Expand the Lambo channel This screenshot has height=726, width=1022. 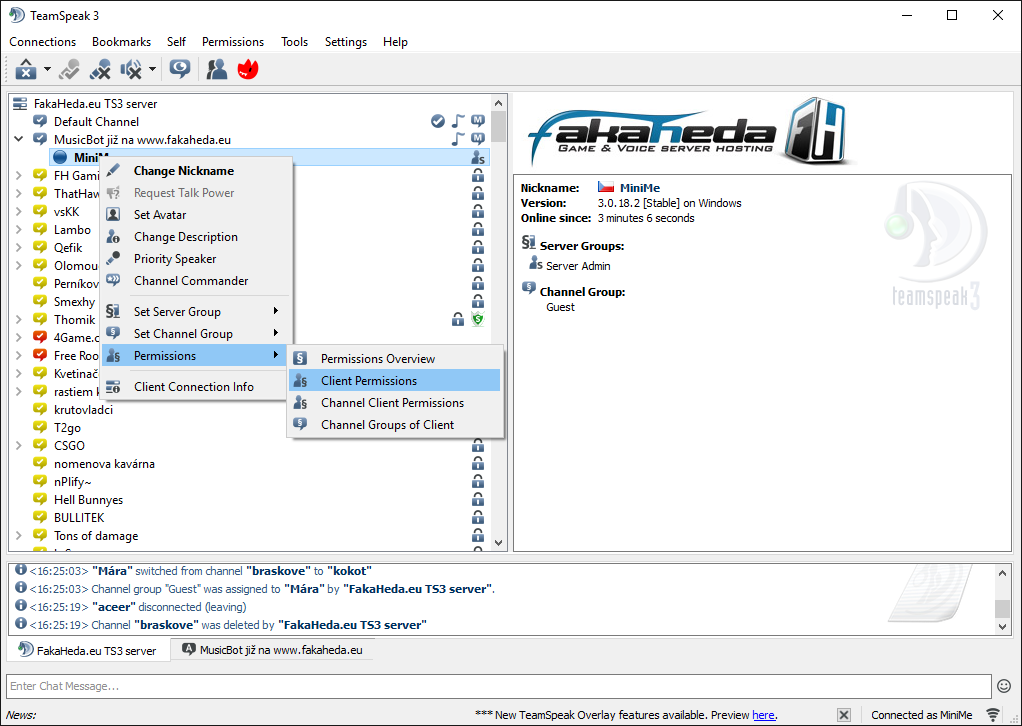click(x=19, y=229)
